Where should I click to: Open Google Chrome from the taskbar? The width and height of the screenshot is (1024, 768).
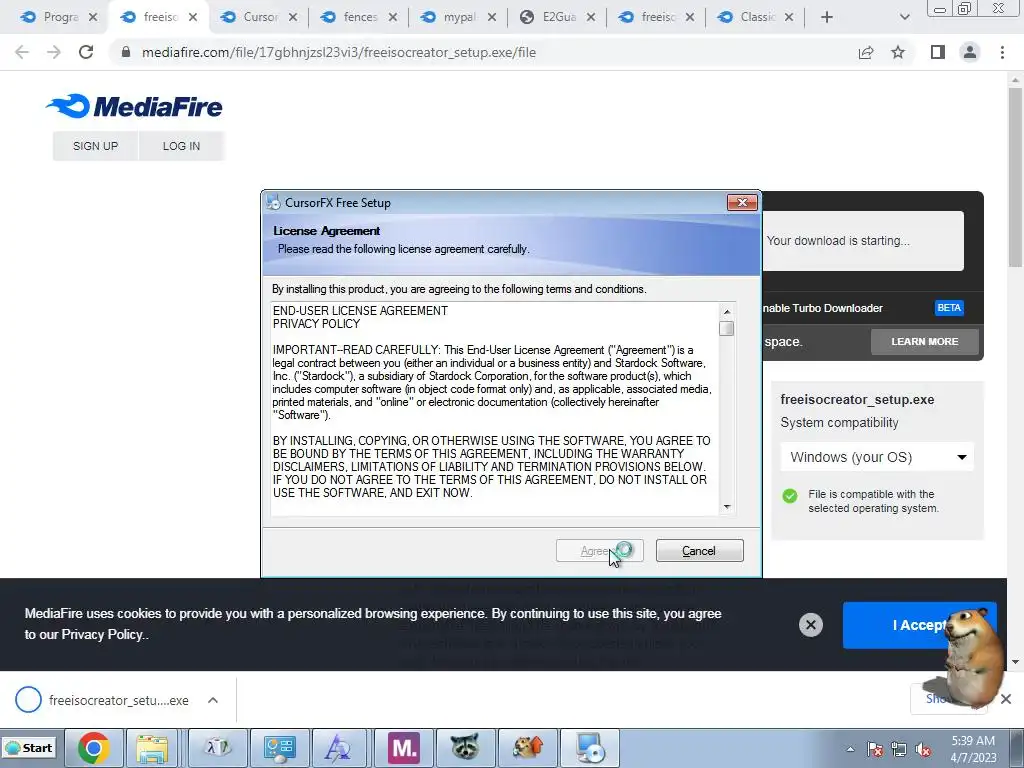[x=93, y=748]
